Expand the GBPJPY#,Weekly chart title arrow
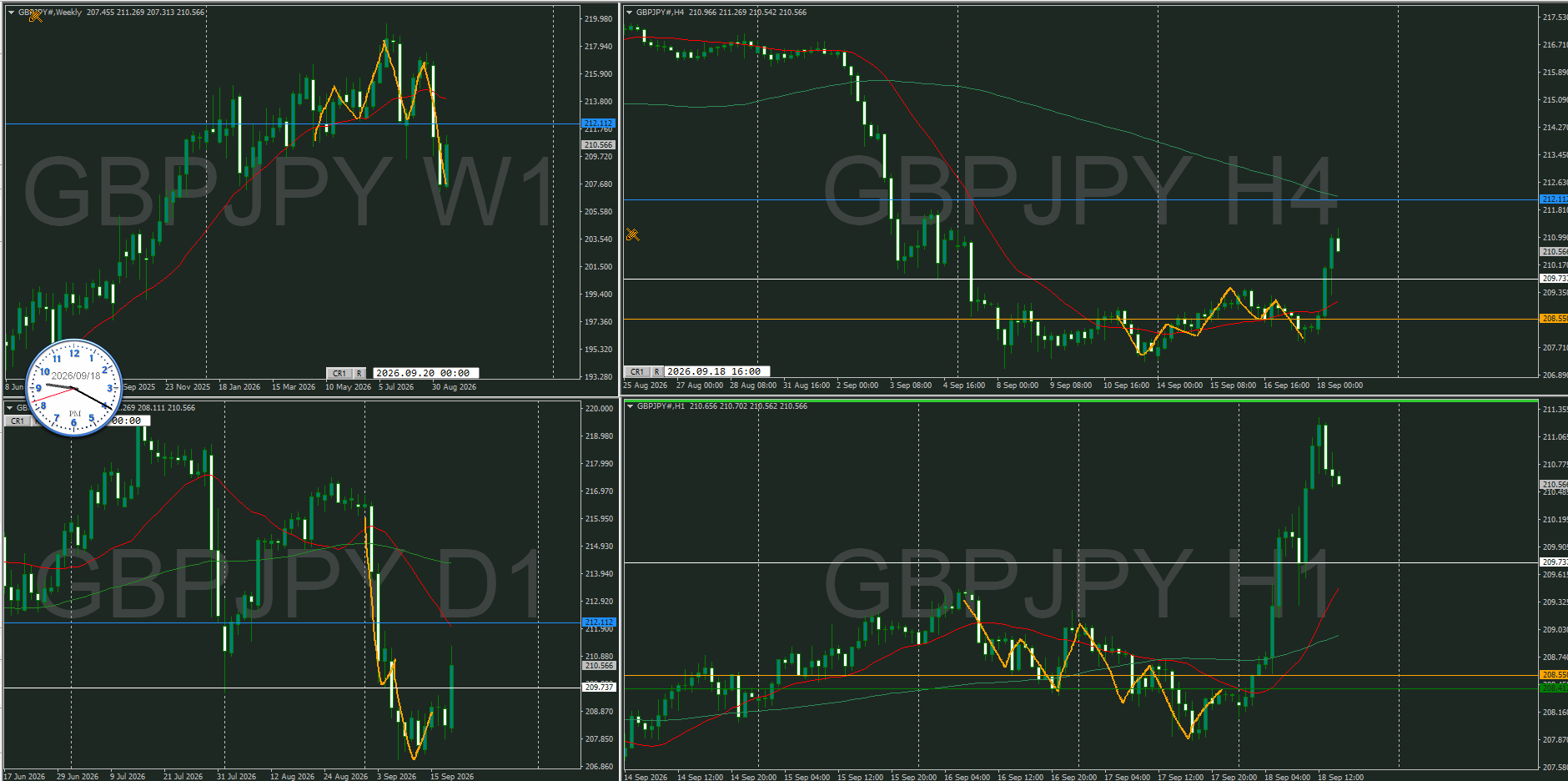Screen dimensions: 1568x781 (10, 13)
